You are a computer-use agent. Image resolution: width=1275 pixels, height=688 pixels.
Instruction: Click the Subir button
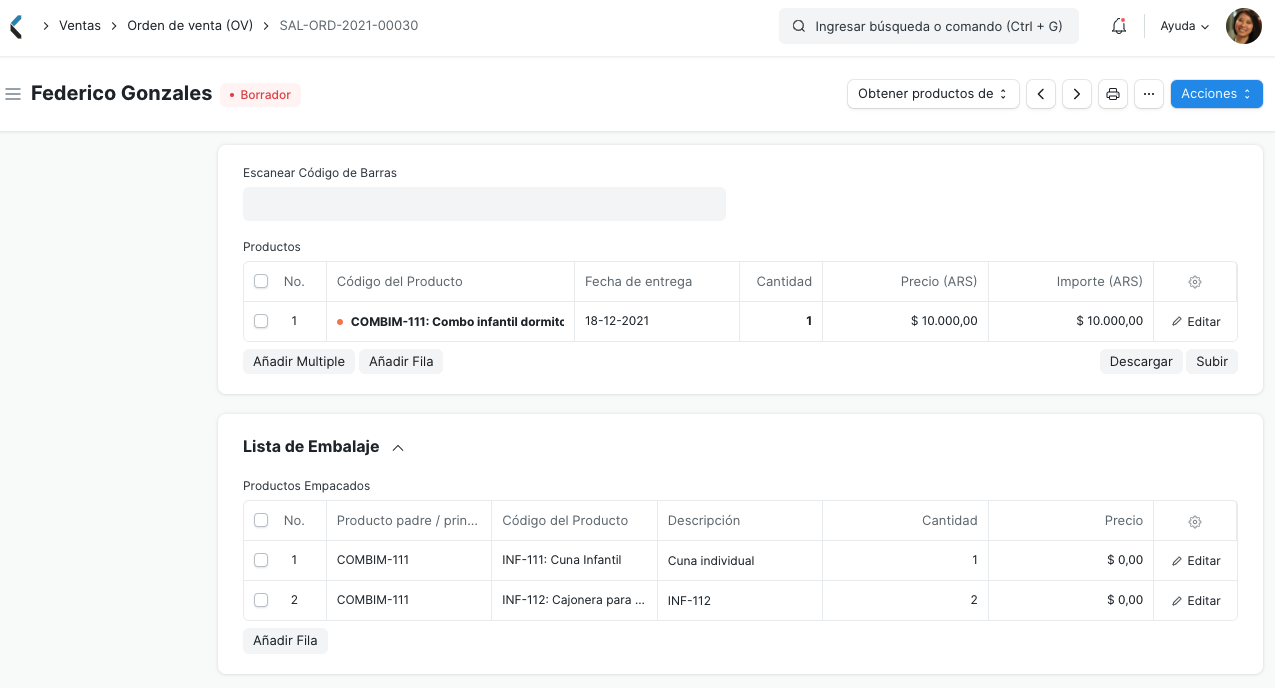click(x=1212, y=362)
